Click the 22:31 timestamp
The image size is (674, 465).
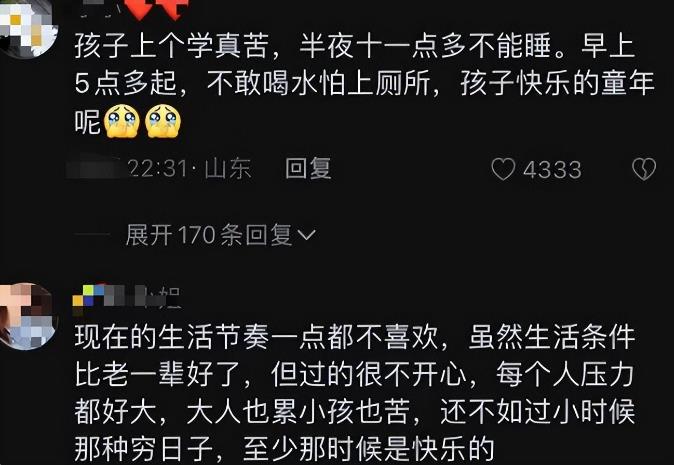(x=158, y=168)
